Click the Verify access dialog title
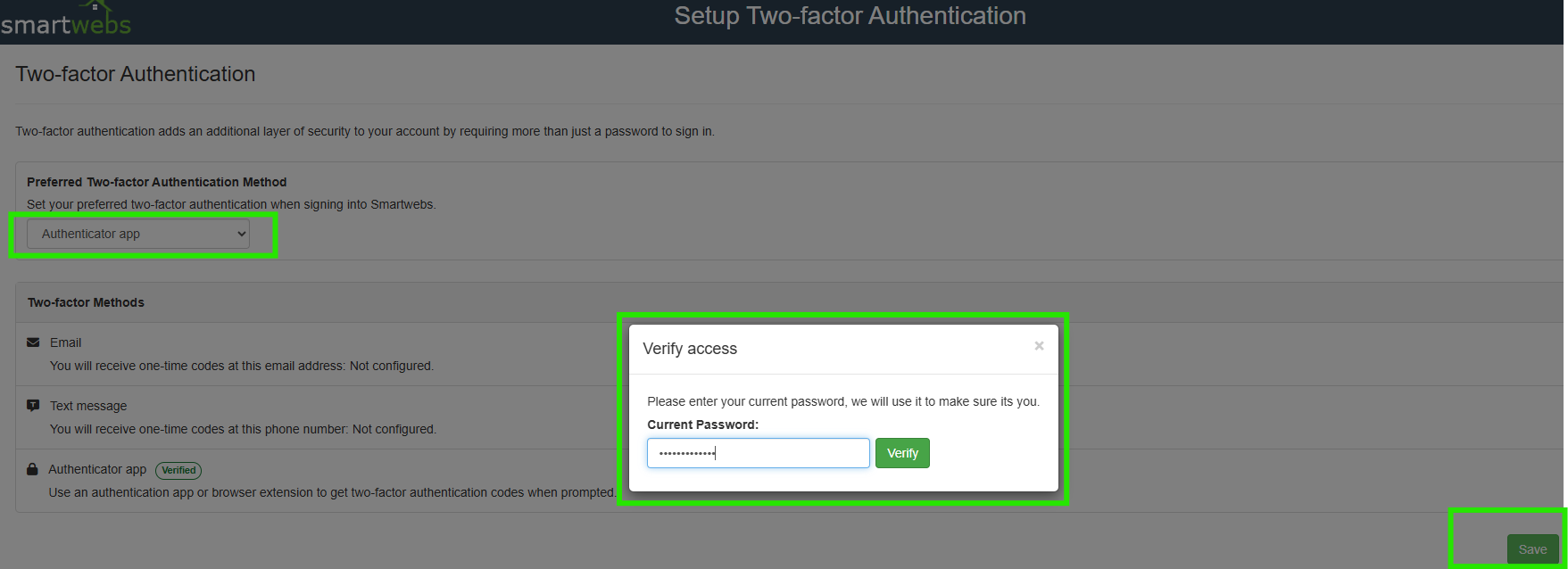The image size is (1568, 569). coord(690,349)
